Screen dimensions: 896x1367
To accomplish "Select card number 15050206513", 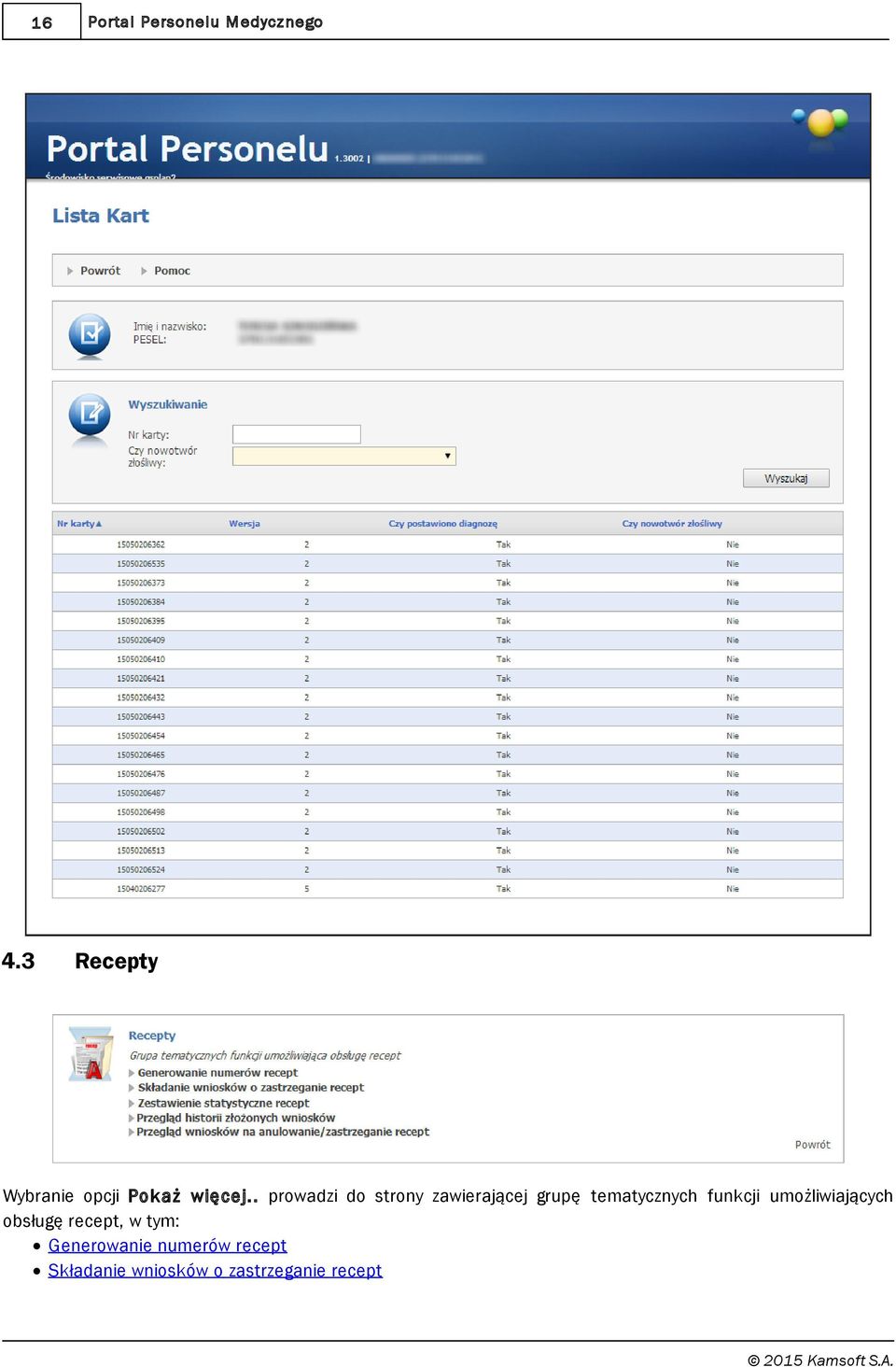I will [x=141, y=851].
